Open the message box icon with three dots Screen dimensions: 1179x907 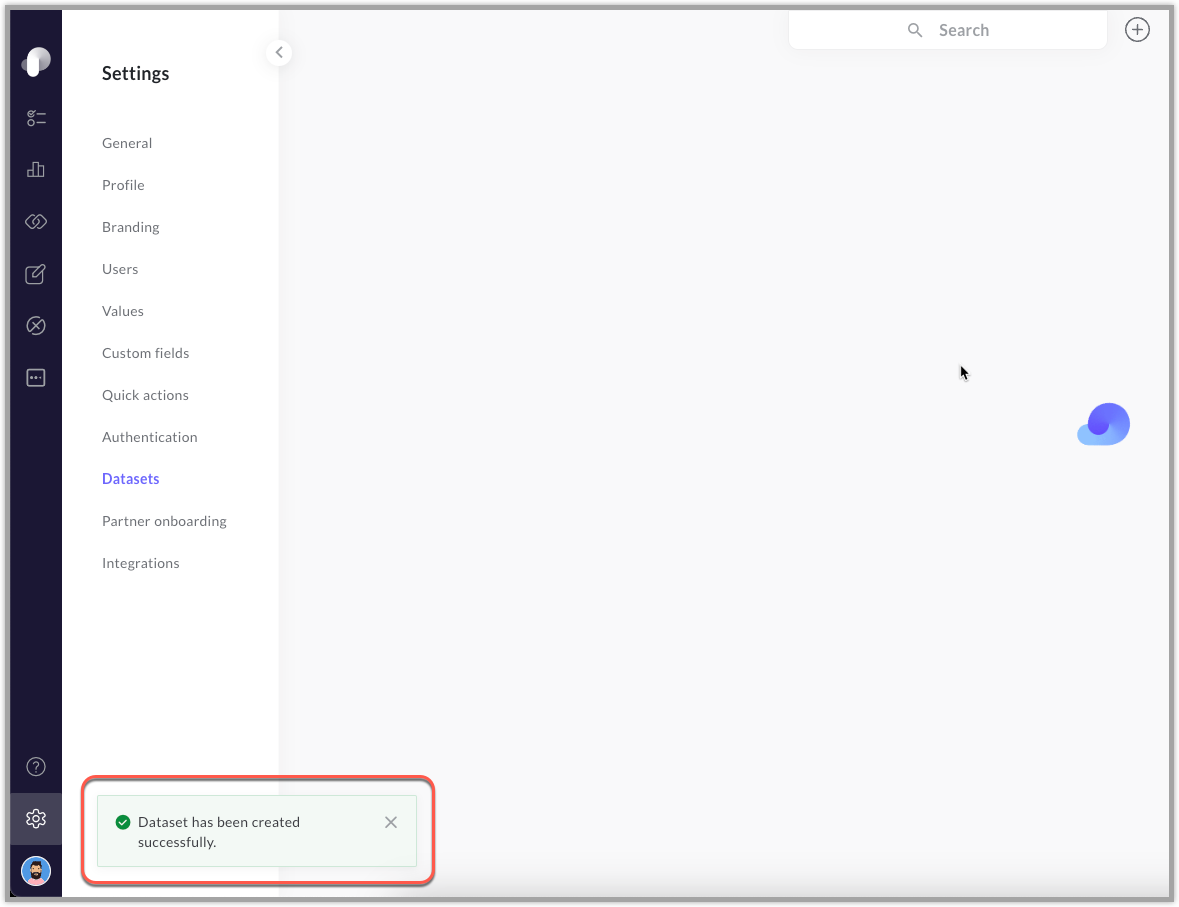click(36, 378)
